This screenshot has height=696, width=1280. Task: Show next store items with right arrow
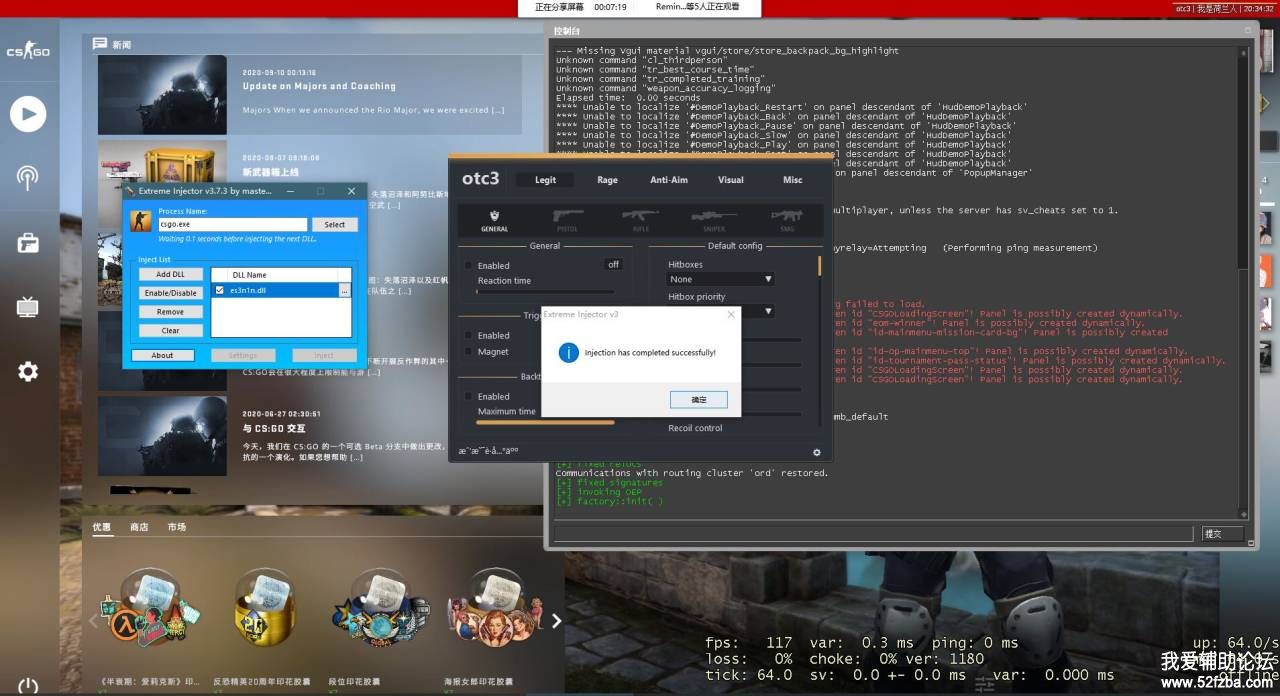coord(557,620)
